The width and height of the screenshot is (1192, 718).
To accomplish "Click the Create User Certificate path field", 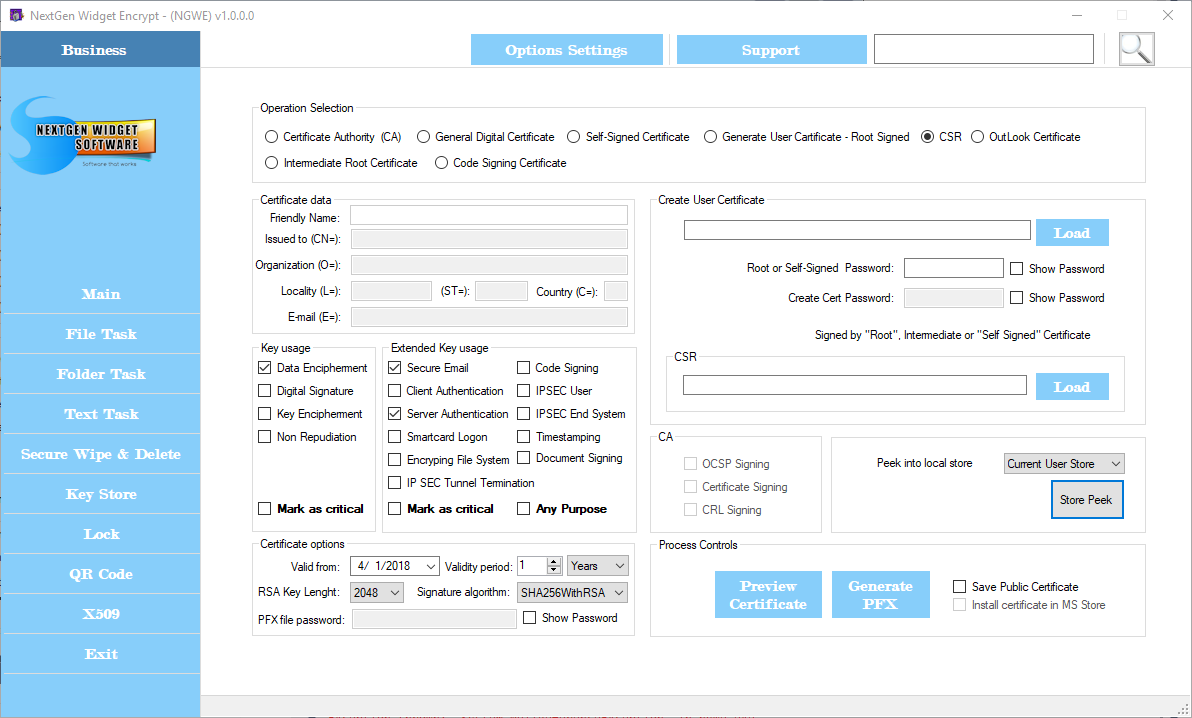I will point(857,230).
